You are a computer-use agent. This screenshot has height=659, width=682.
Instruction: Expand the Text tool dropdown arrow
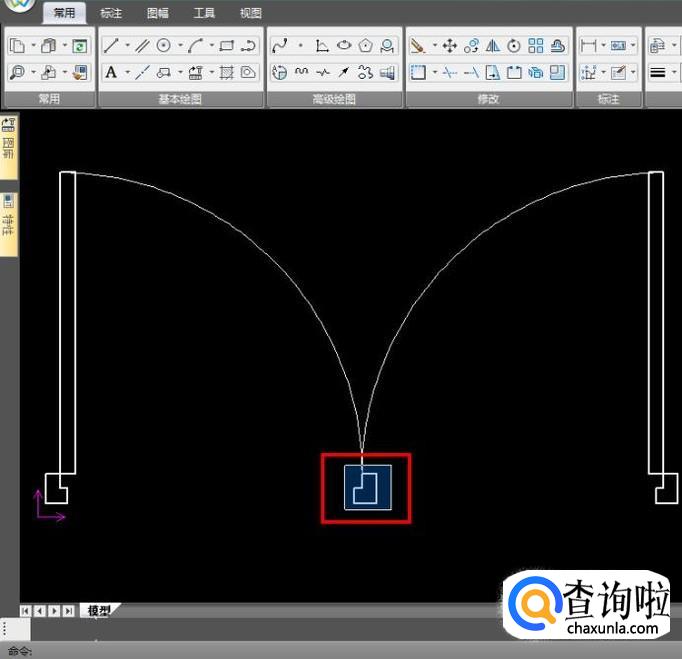click(126, 72)
